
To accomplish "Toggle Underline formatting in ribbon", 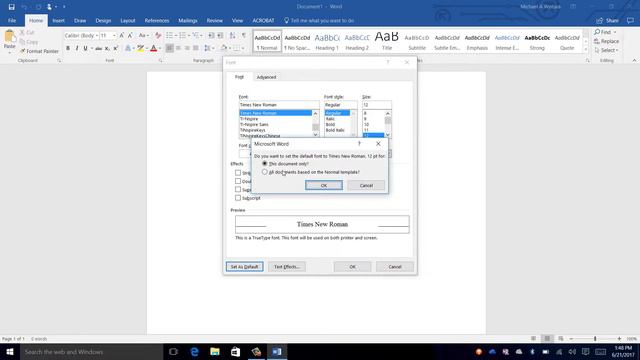I will tap(85, 48).
